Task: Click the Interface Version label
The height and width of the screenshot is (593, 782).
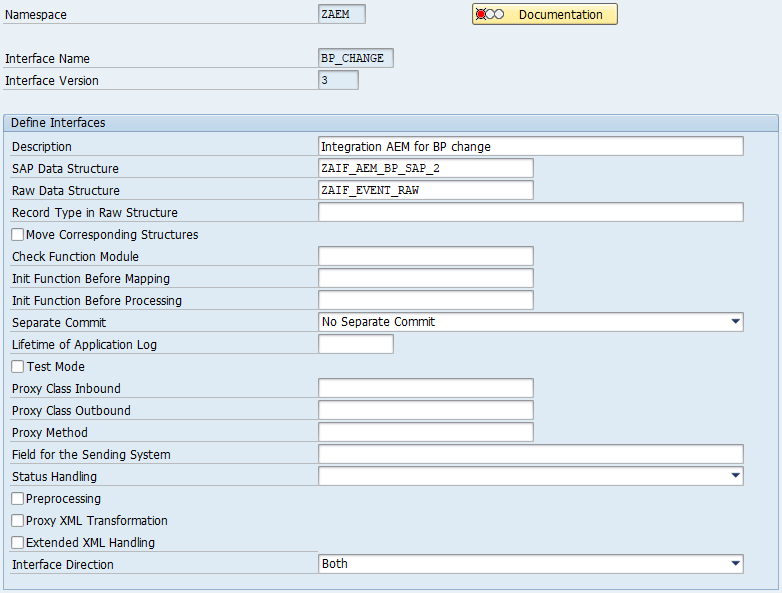Action: coord(51,80)
